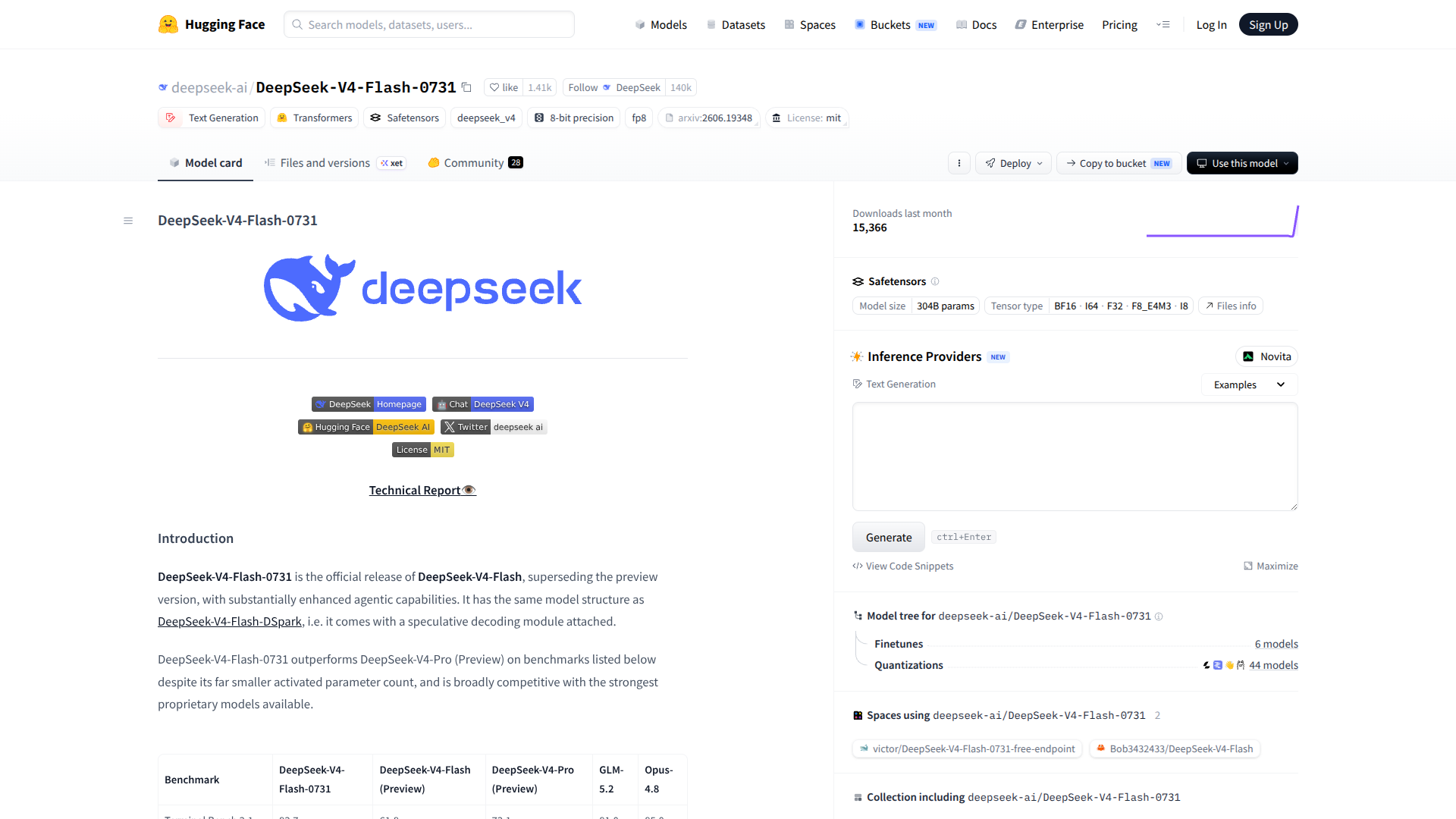Open View Code Snippets
Image resolution: width=1456 pixels, height=819 pixels.
click(x=903, y=566)
